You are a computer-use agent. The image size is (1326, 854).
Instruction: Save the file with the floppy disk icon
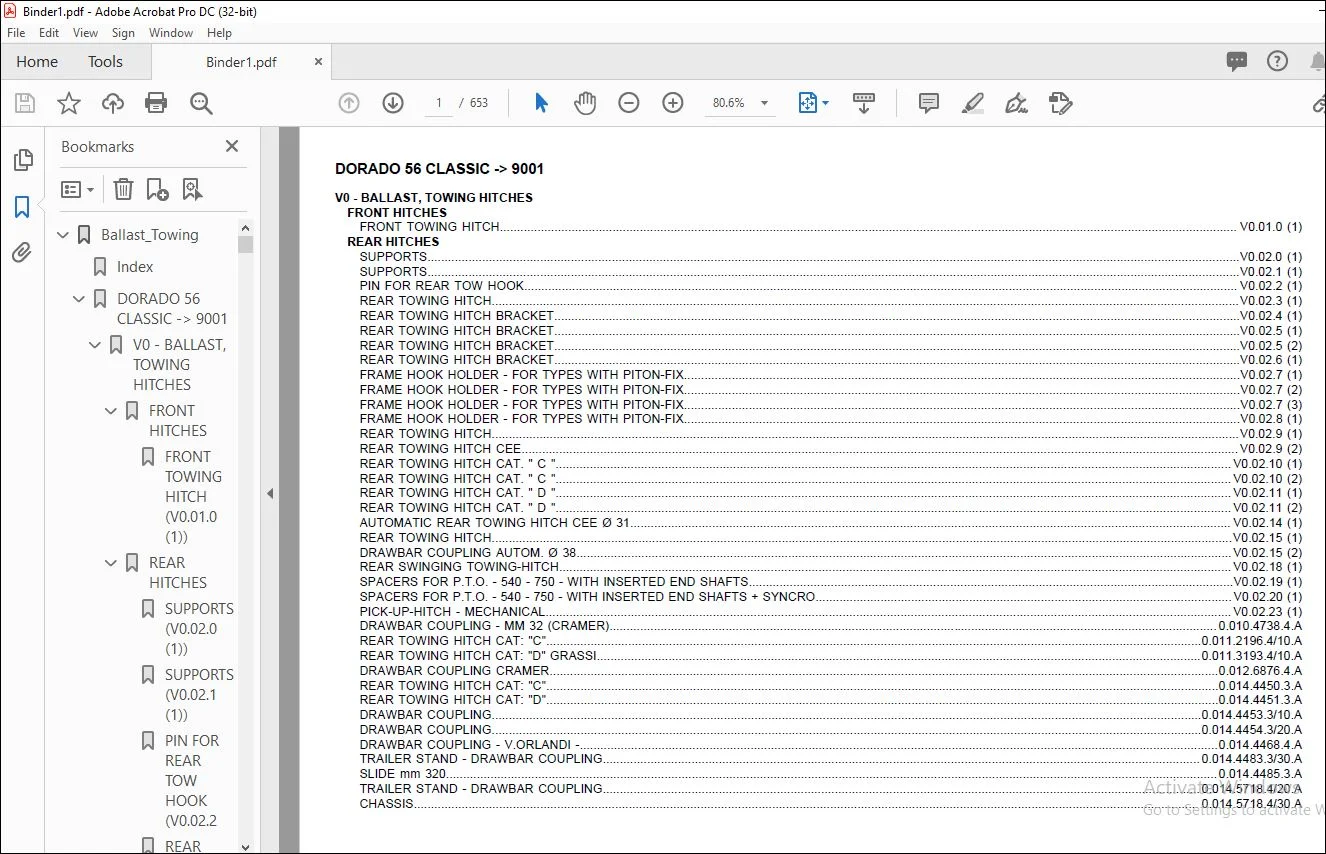pos(25,103)
